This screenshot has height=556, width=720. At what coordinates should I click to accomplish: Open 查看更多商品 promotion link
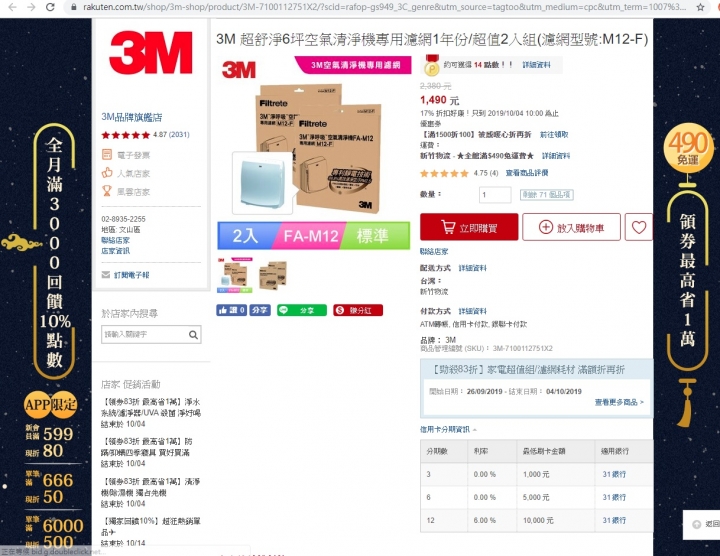click(x=619, y=402)
